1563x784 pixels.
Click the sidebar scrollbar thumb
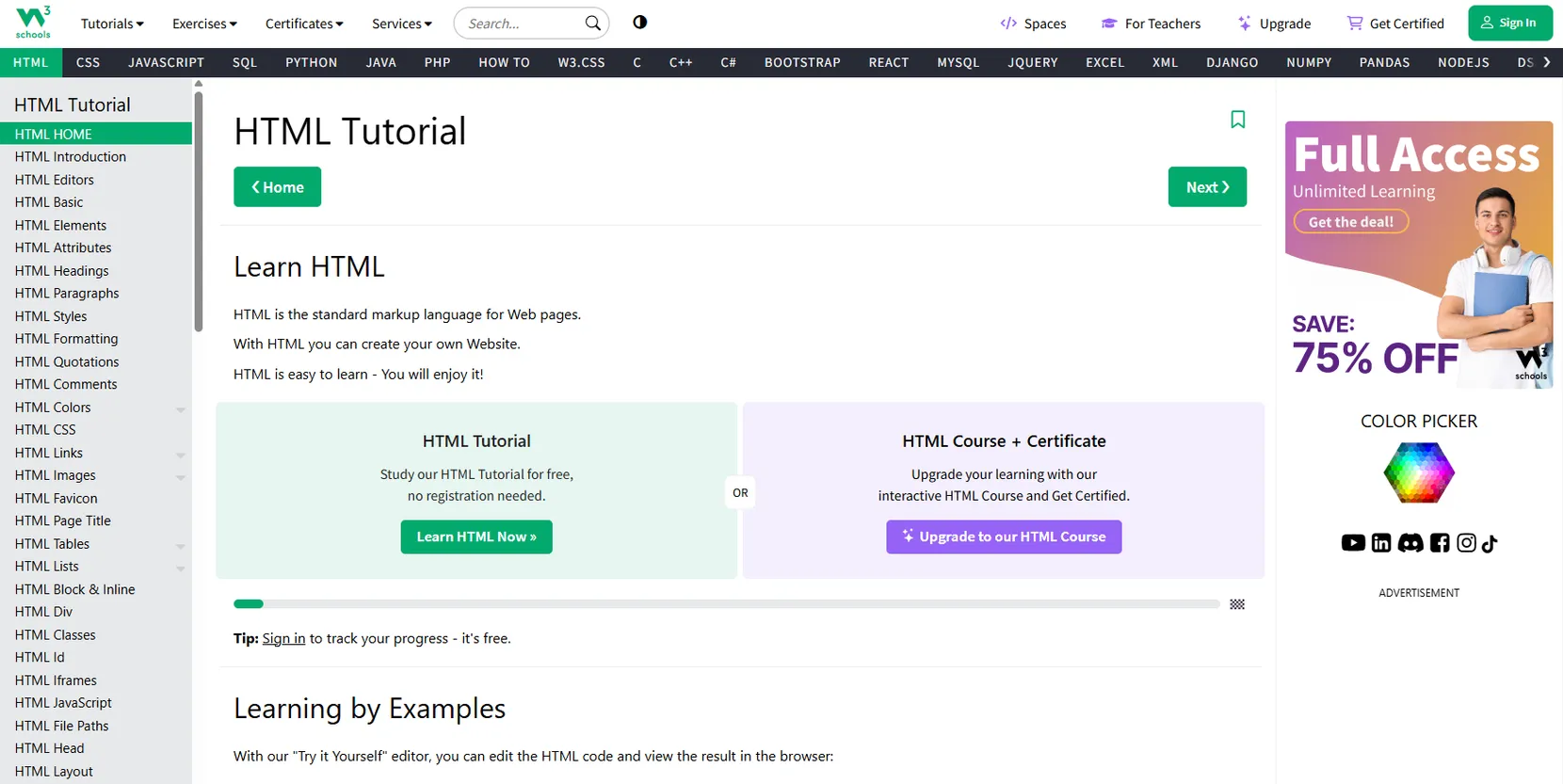pyautogui.click(x=199, y=211)
